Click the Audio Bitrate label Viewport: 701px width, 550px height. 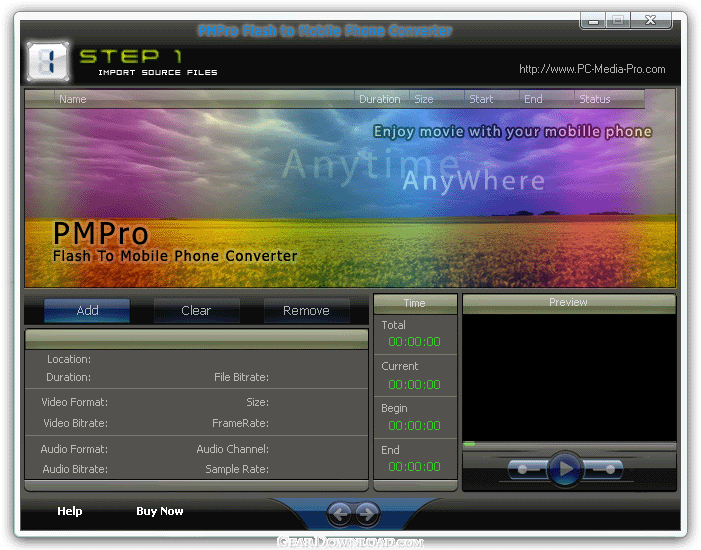pos(75,469)
